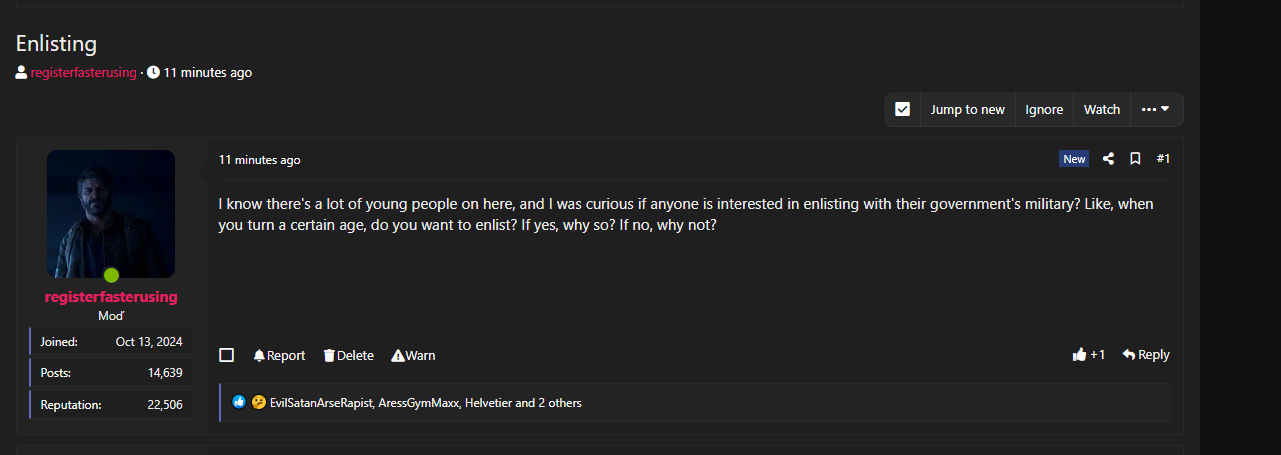1281x455 pixels.
Task: Reply to the post
Action: pos(1146,355)
